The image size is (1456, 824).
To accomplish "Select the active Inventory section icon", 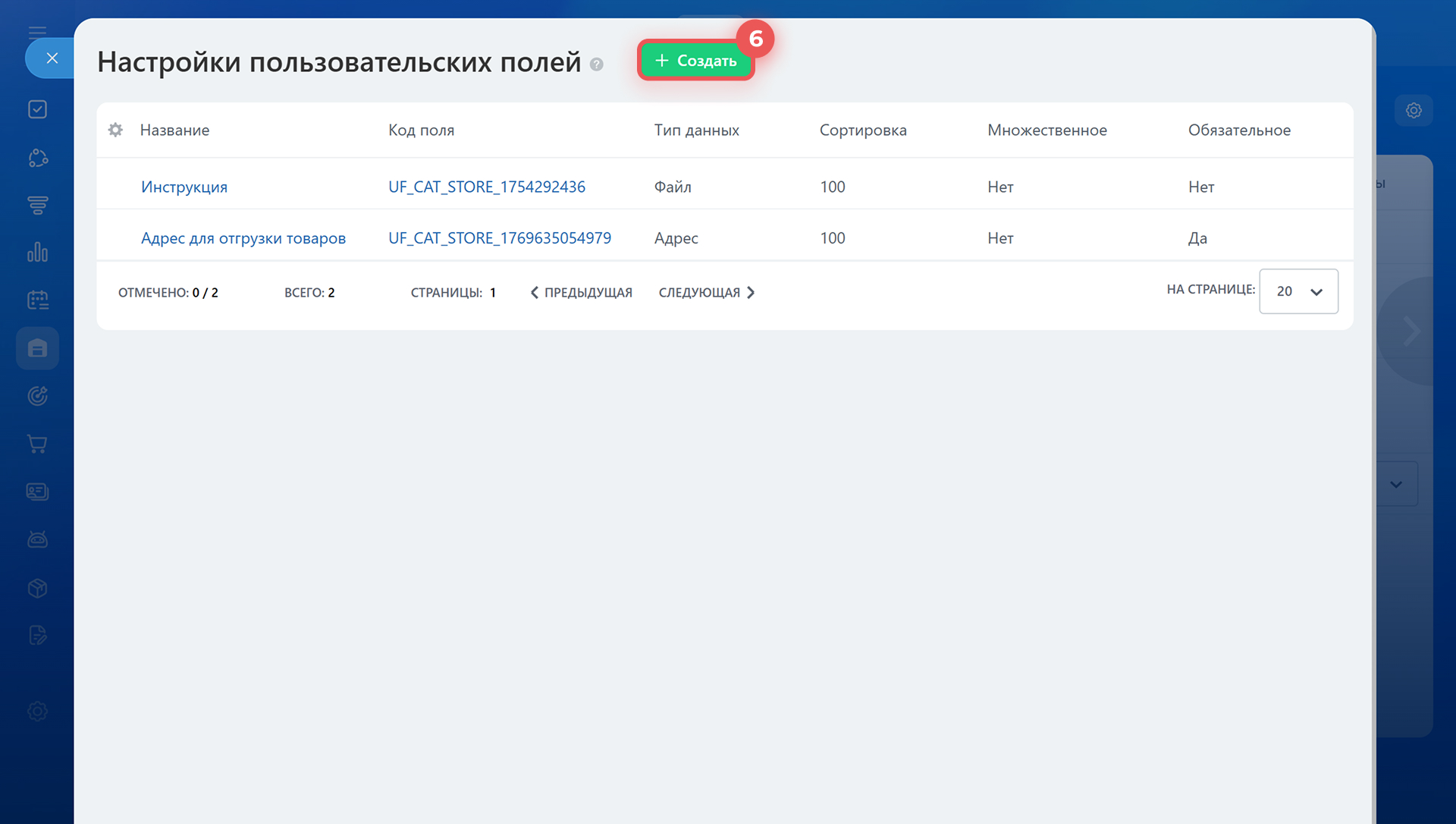I will [x=37, y=348].
